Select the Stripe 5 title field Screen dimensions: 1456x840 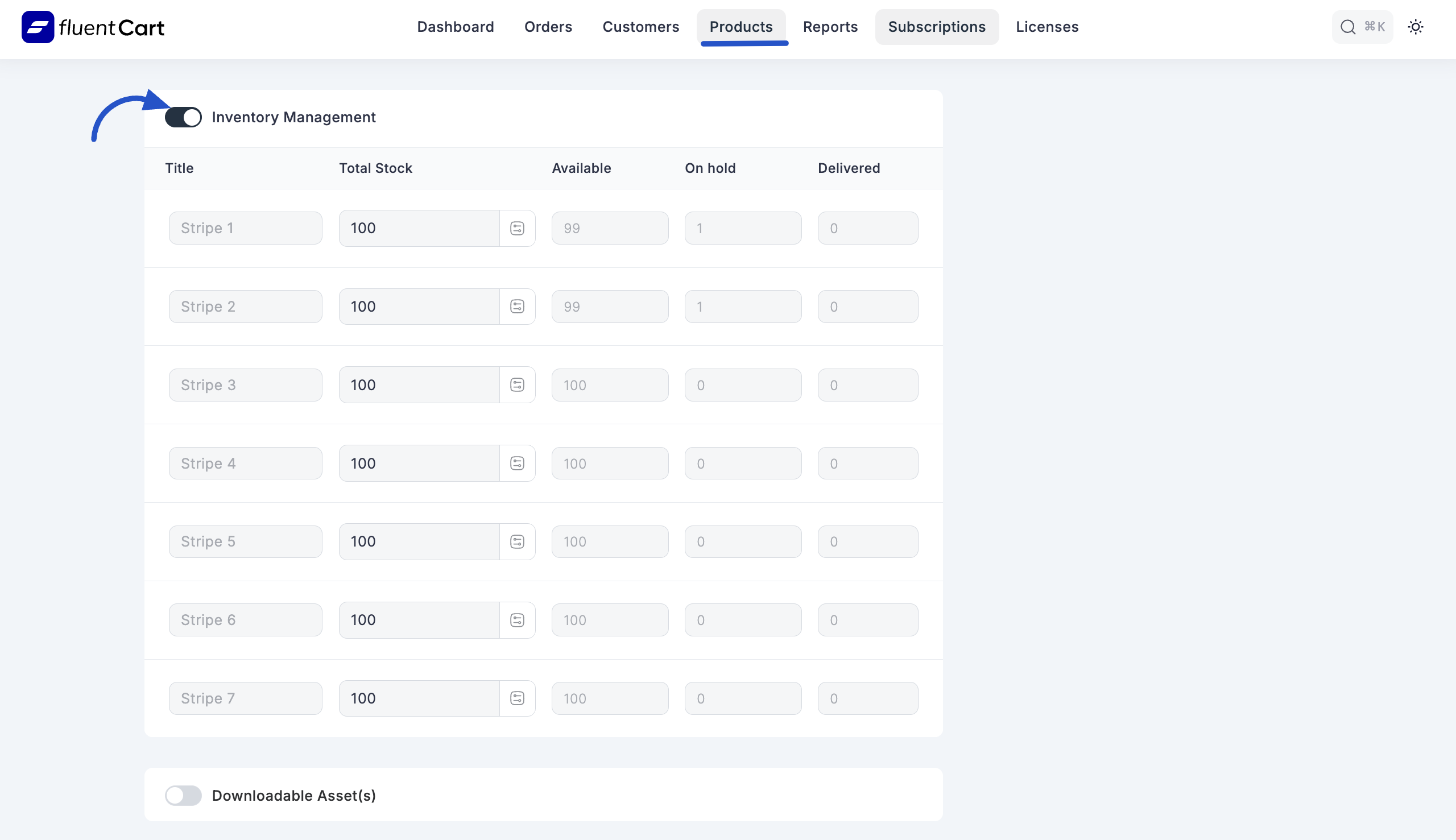pos(245,541)
